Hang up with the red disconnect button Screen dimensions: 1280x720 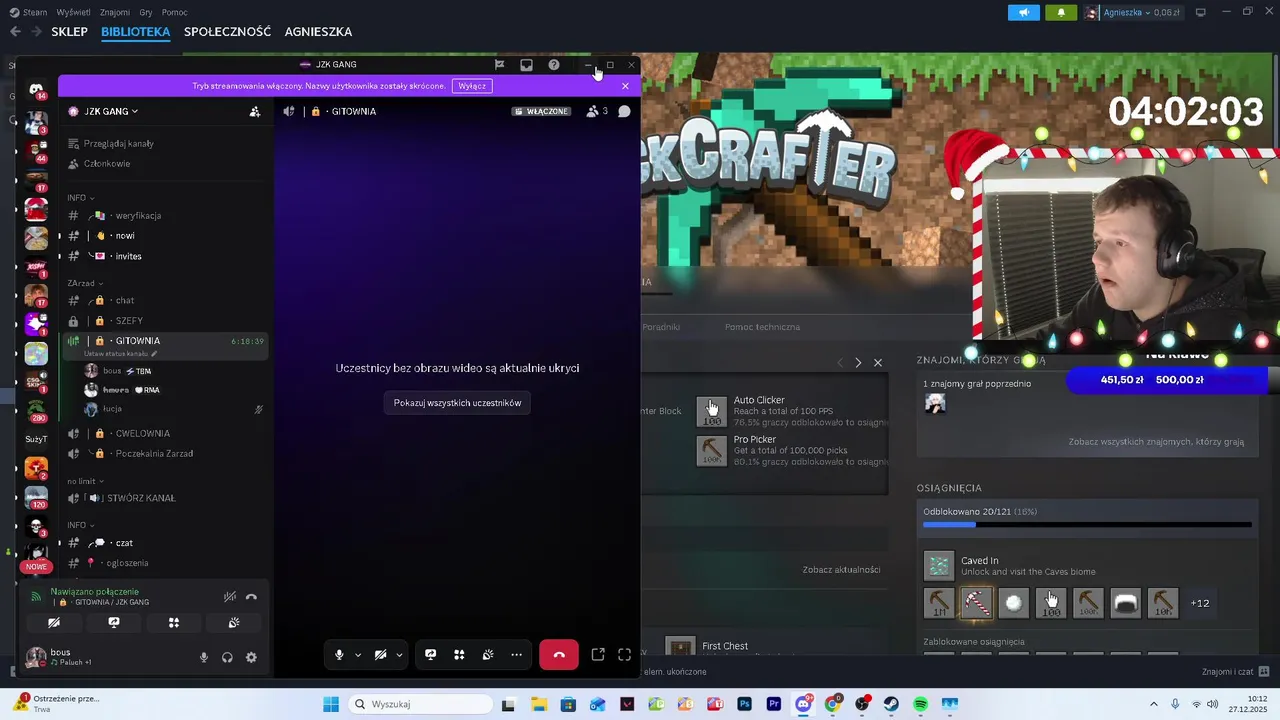[x=559, y=655]
